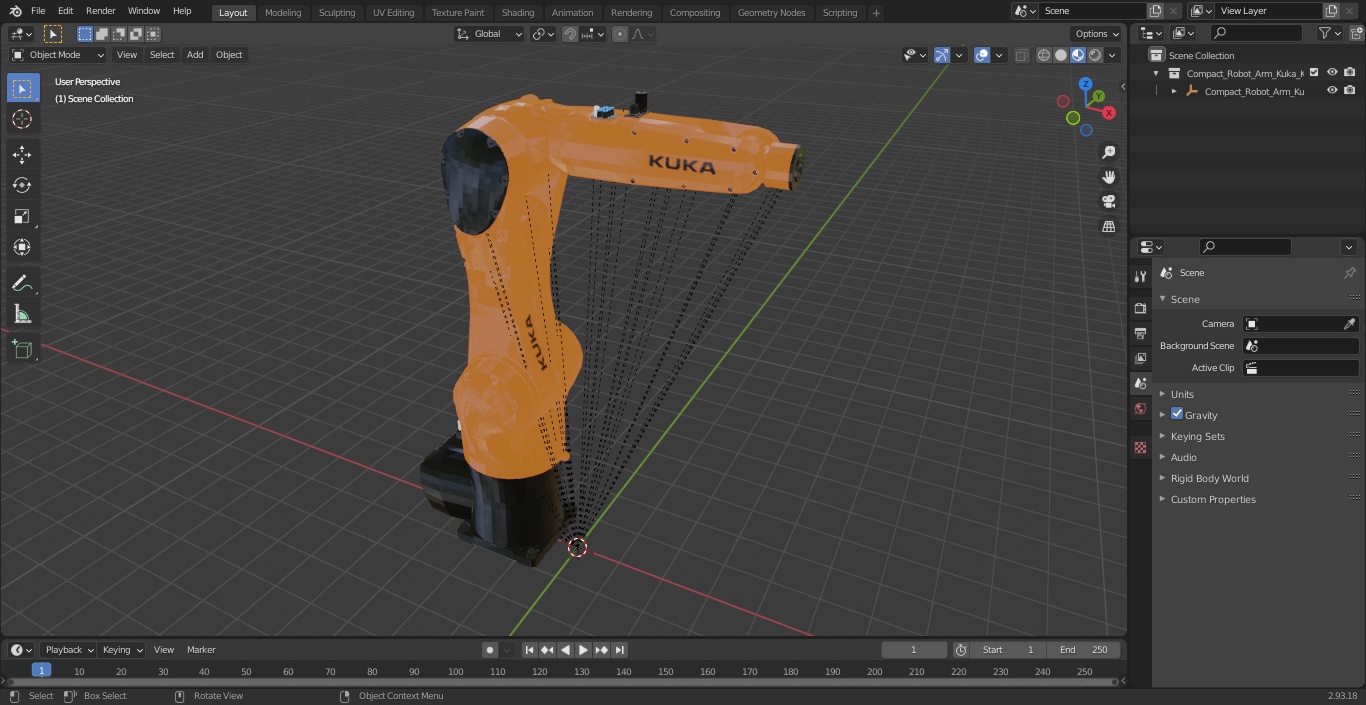
Task: Toggle the Gravity checkbox
Action: (1177, 414)
